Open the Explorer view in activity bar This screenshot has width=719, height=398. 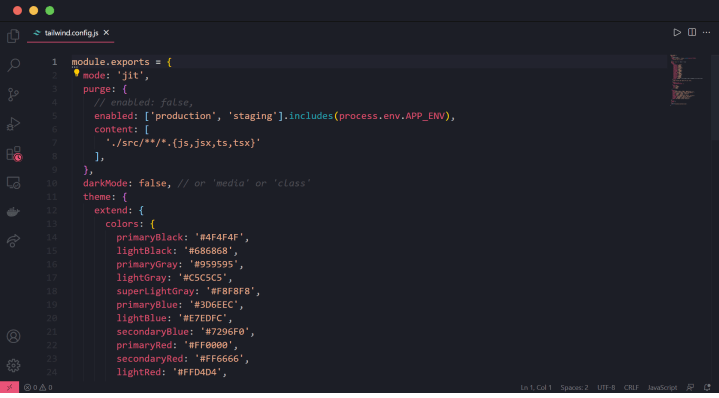pyautogui.click(x=13, y=36)
